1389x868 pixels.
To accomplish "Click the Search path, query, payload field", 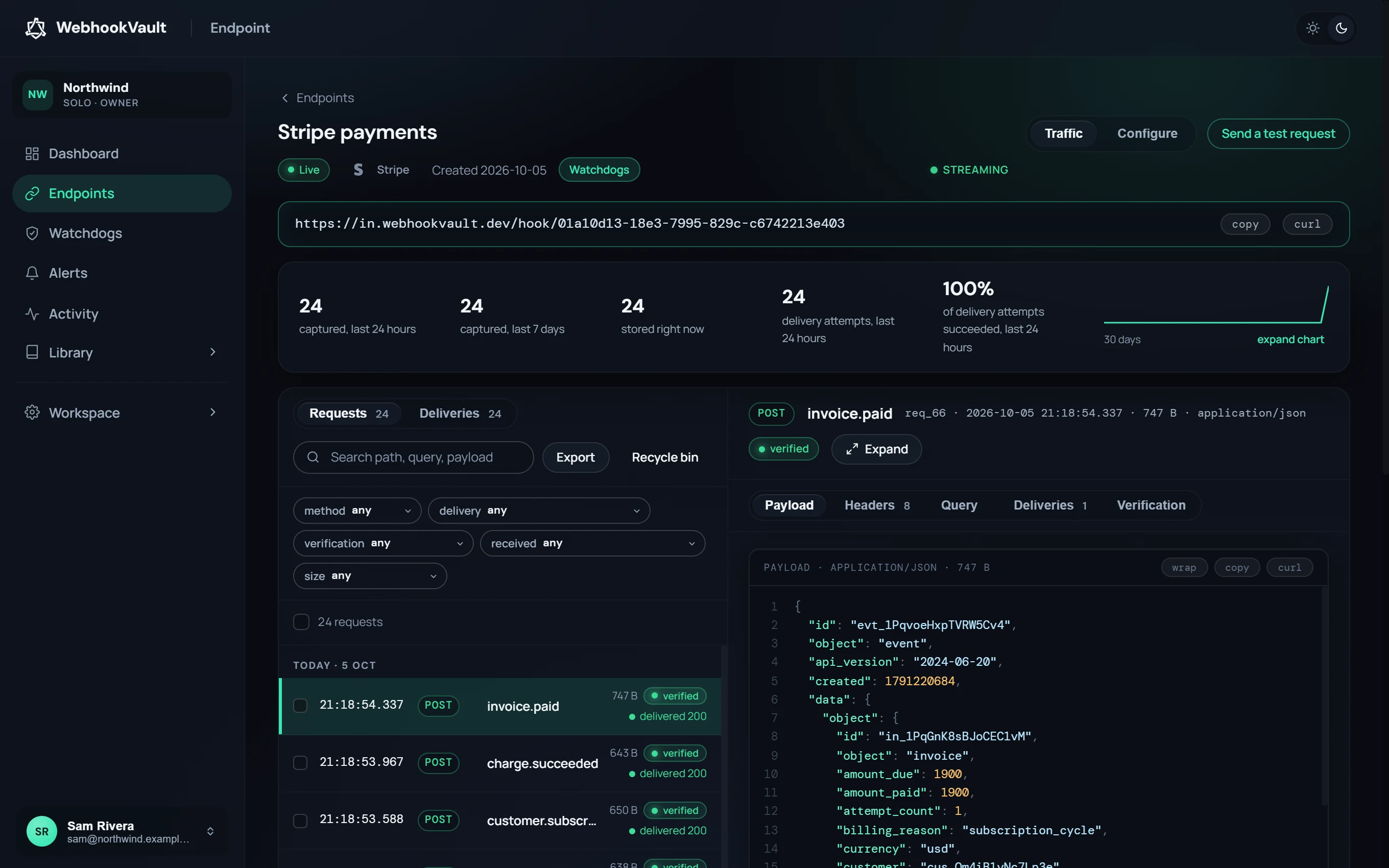I will coord(413,457).
